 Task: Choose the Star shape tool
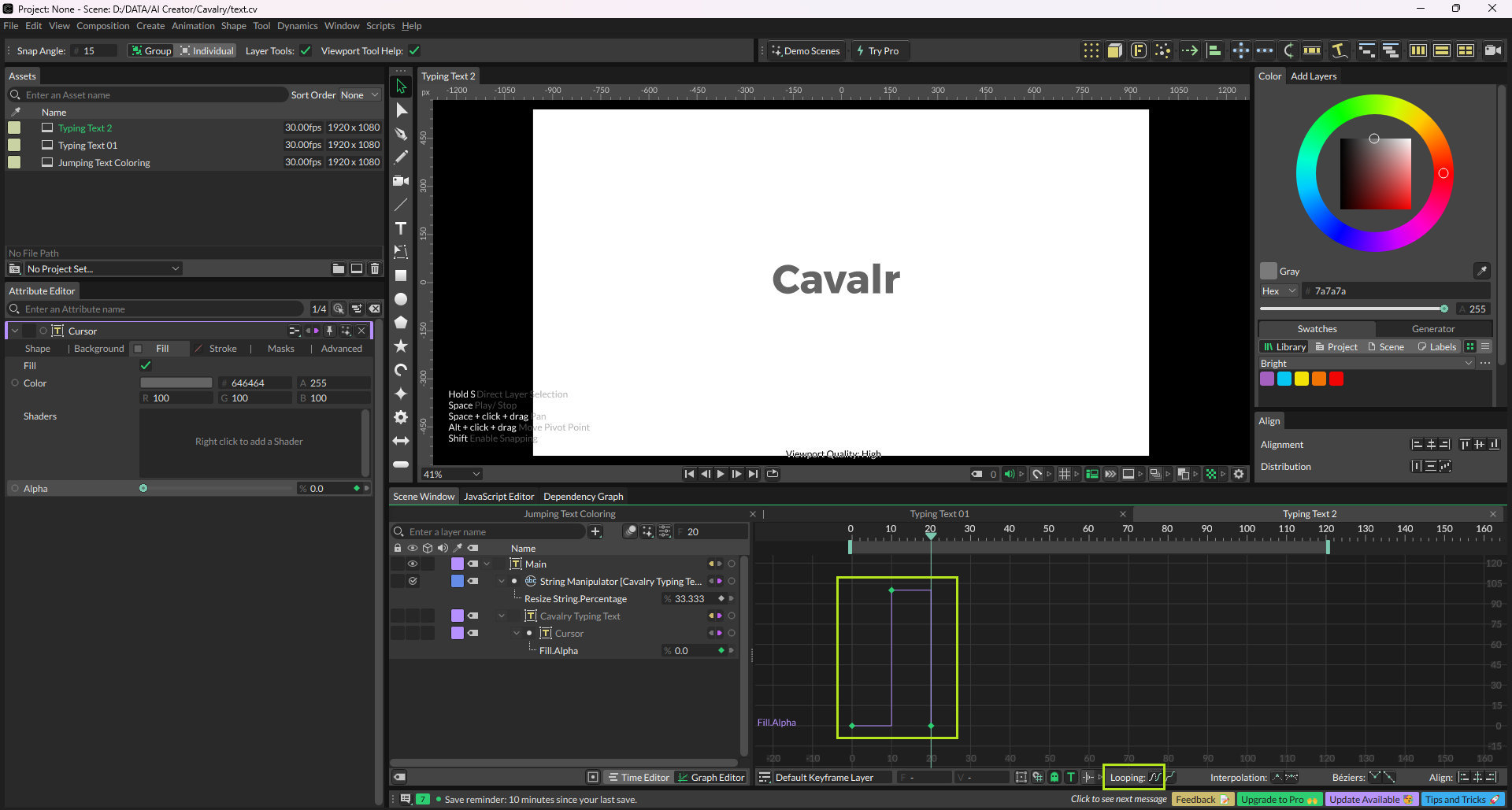point(401,346)
